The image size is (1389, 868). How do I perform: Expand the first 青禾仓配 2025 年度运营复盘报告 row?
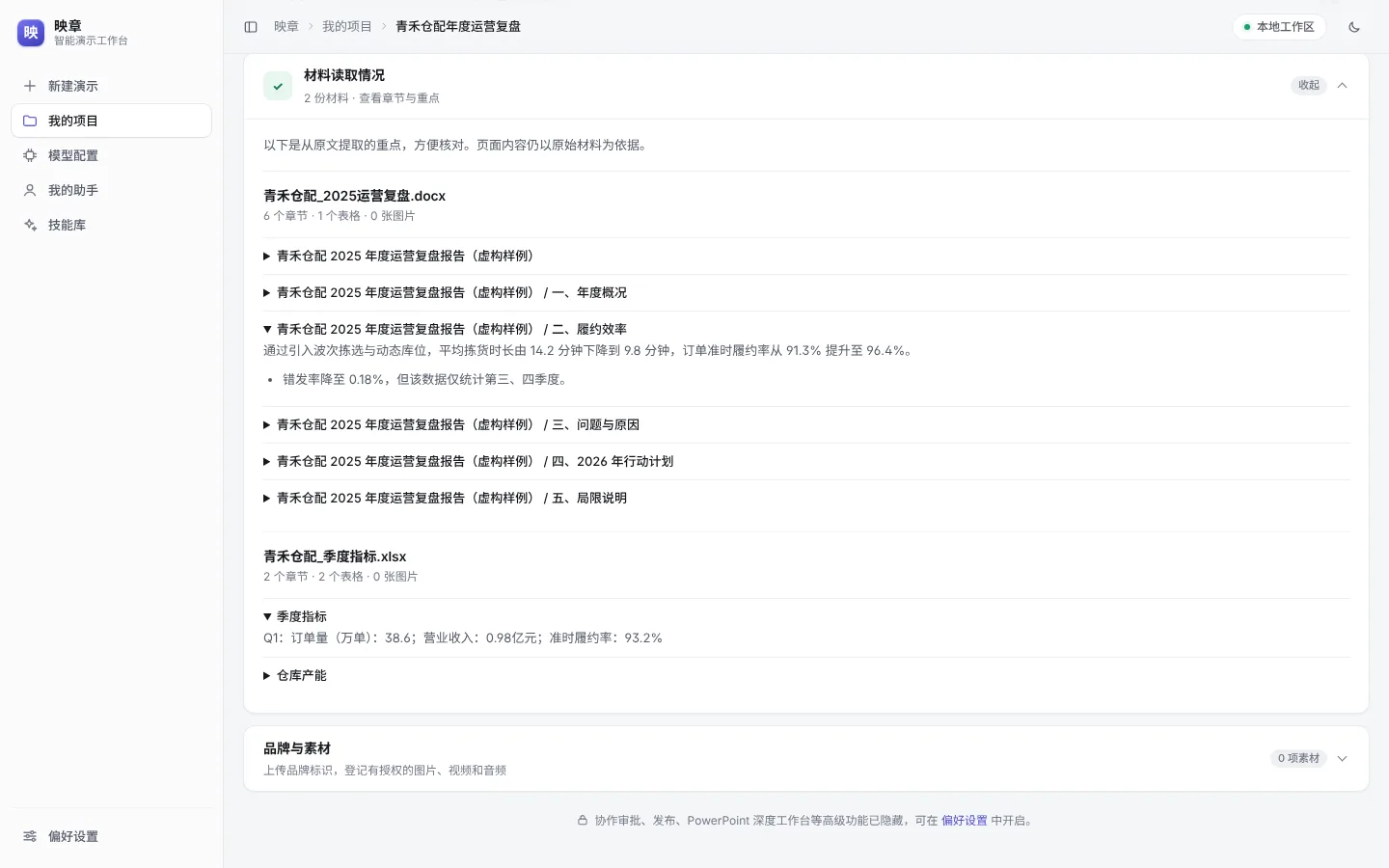[x=806, y=256]
